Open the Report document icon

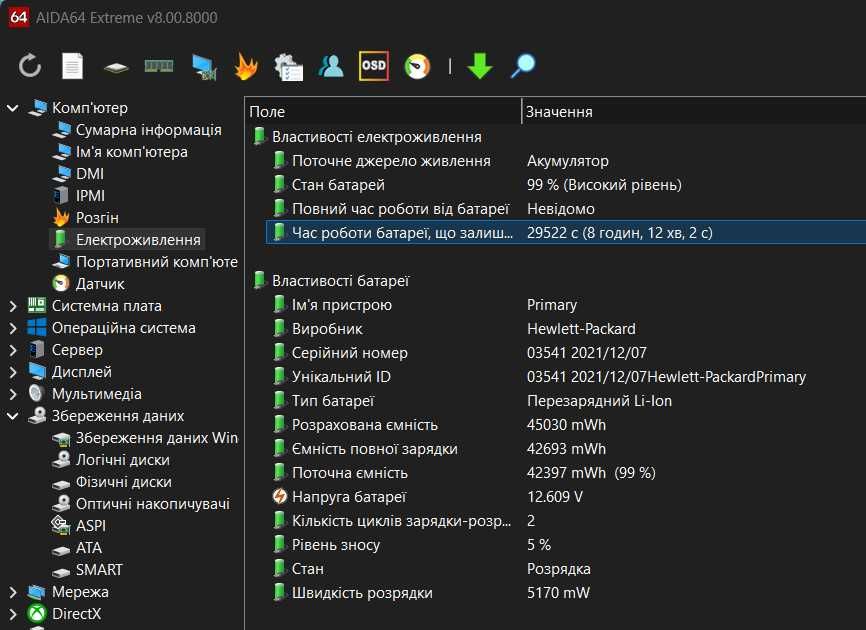click(72, 66)
